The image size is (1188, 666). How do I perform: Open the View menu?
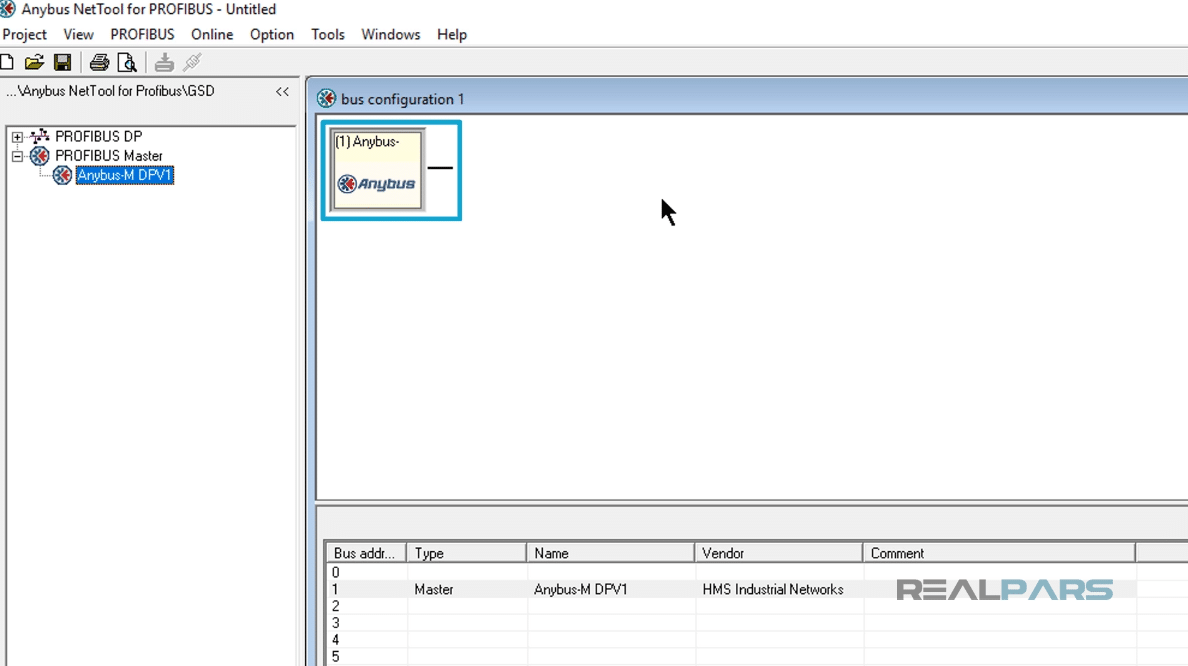point(78,35)
